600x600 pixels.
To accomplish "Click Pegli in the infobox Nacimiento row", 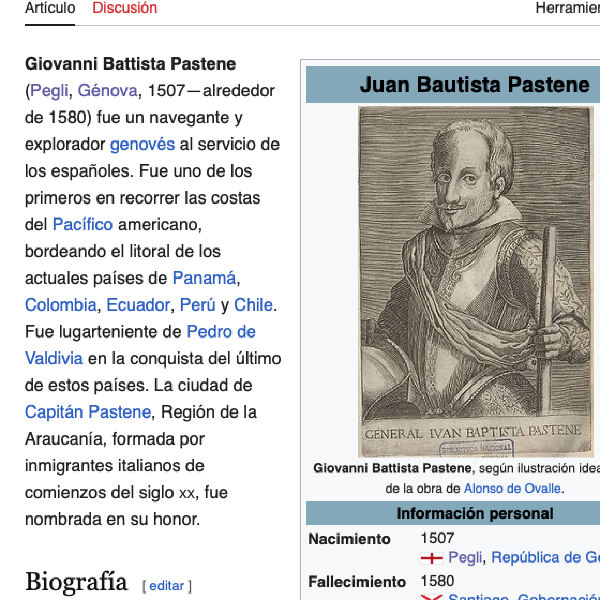I will [x=465, y=558].
